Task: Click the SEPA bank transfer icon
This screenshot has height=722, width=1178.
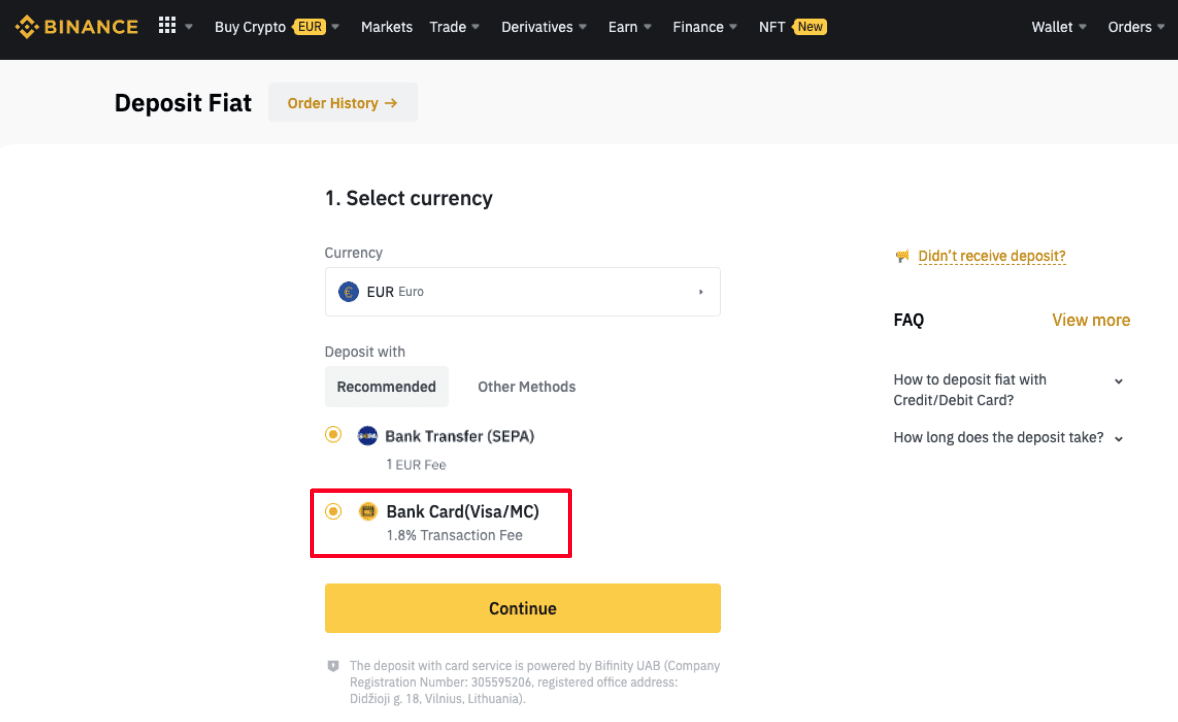Action: (367, 436)
